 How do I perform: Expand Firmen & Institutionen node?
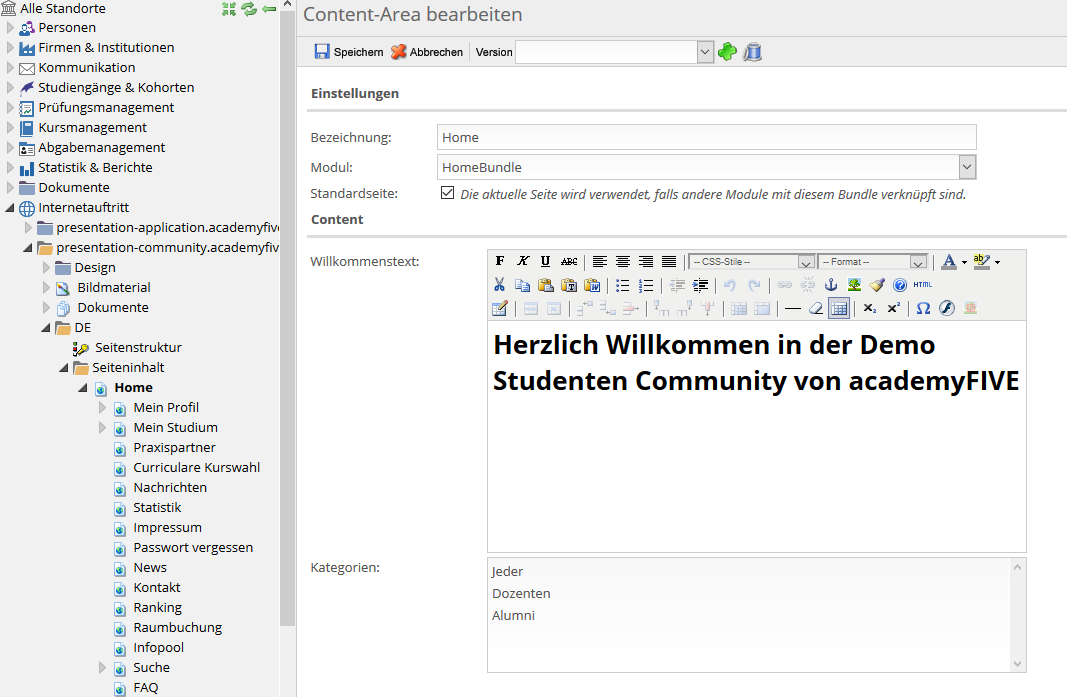click(10, 48)
